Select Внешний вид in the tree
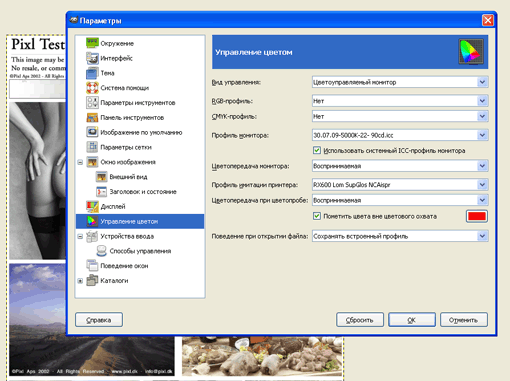The image size is (510, 381). (128, 177)
